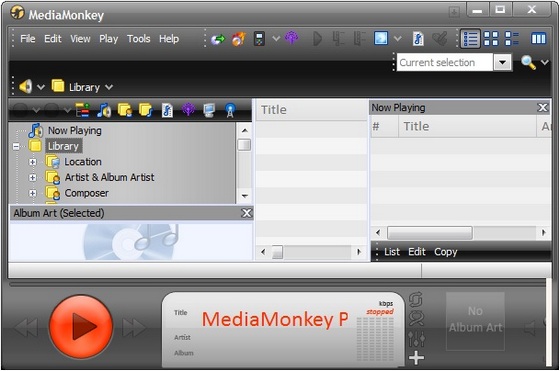Toggle repeat playback icon in player

point(416,300)
